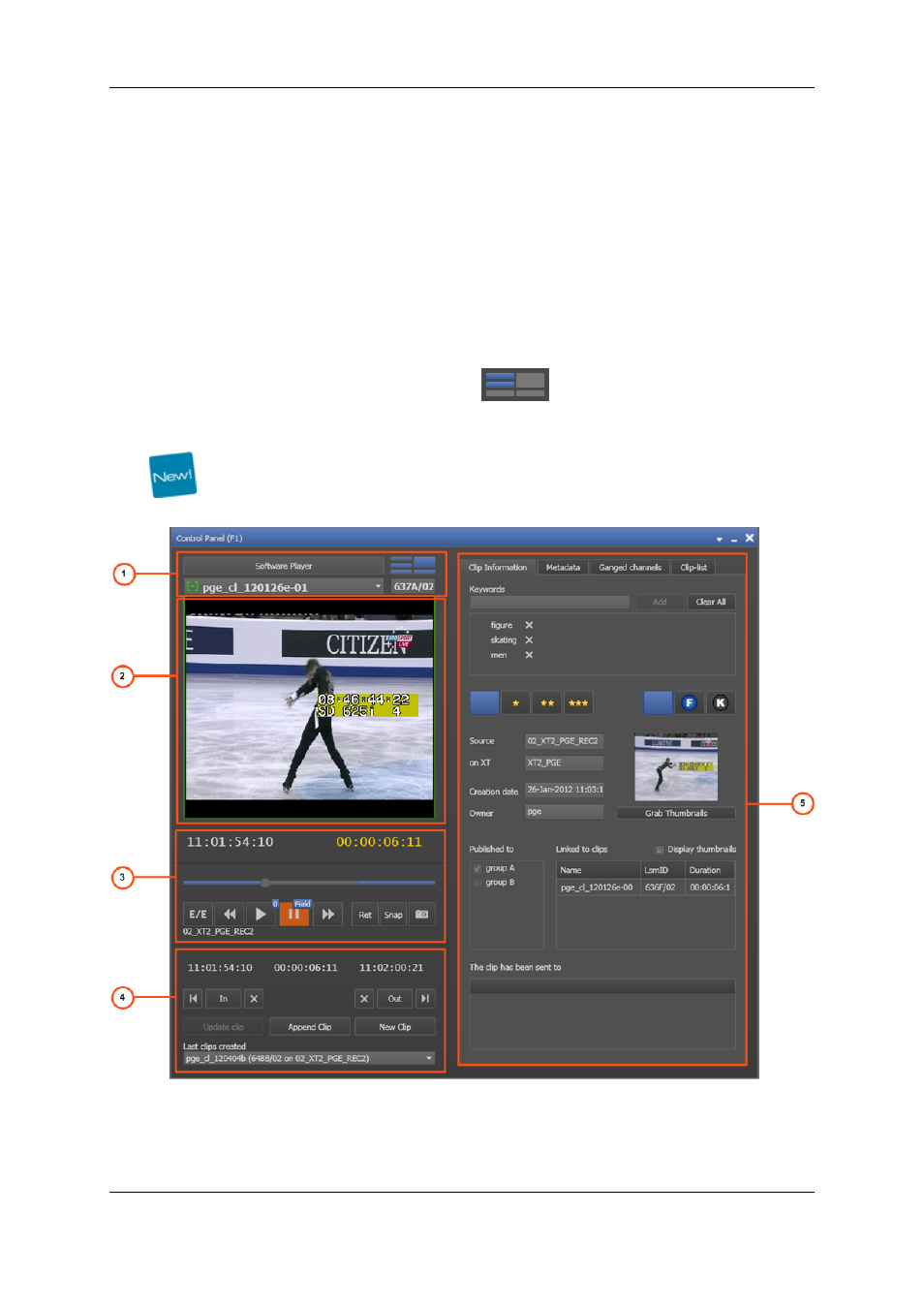
Task: Click the New Clip button
Action: 395,1027
